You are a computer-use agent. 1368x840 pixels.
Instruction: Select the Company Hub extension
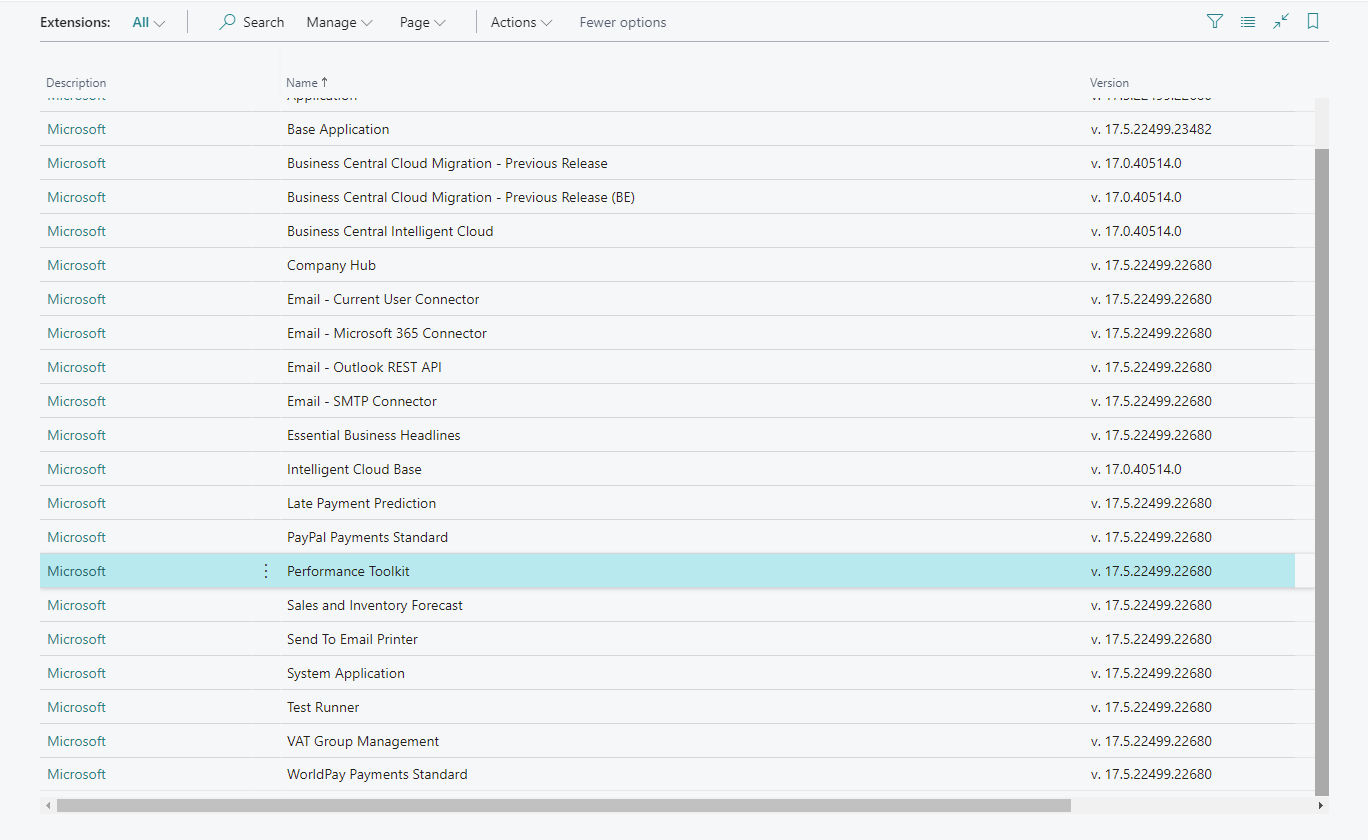point(331,265)
